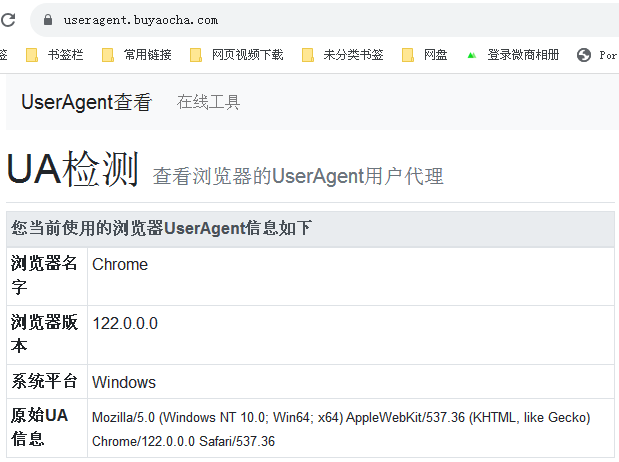Click the Mozilla/5.0 raw UA string
This screenshot has height=462, width=619.
point(341,429)
